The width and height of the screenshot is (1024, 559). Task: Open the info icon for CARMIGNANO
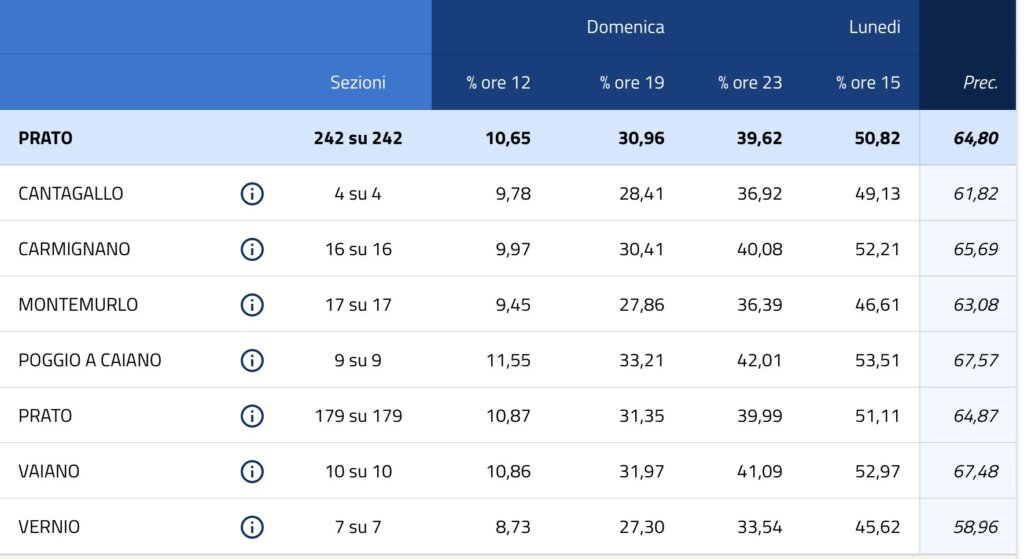click(252, 249)
